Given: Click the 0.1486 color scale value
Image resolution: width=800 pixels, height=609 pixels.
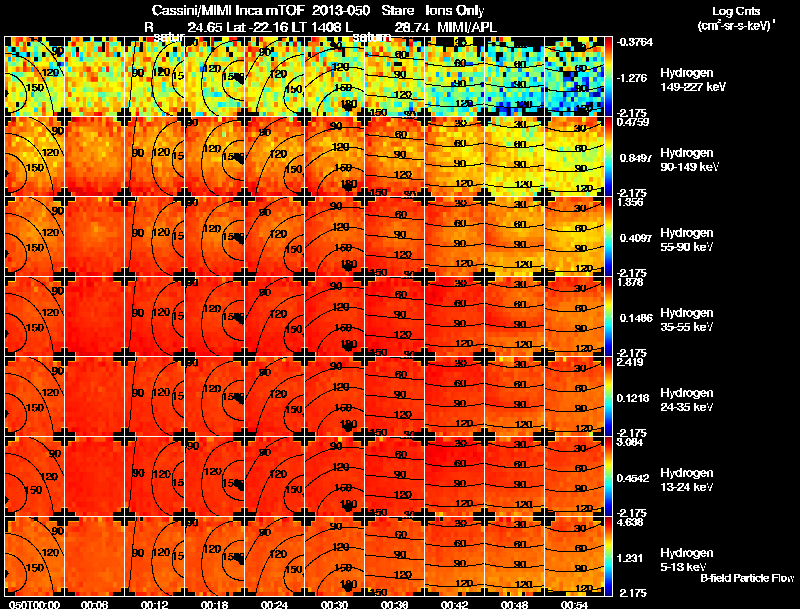Looking at the screenshot, I should tap(635, 318).
